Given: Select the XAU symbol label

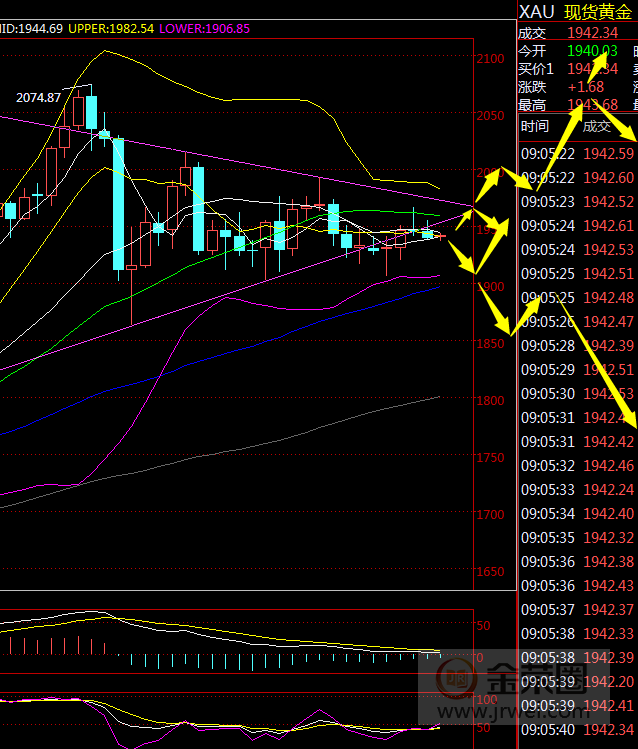Looking at the screenshot, I should pyautogui.click(x=537, y=12).
